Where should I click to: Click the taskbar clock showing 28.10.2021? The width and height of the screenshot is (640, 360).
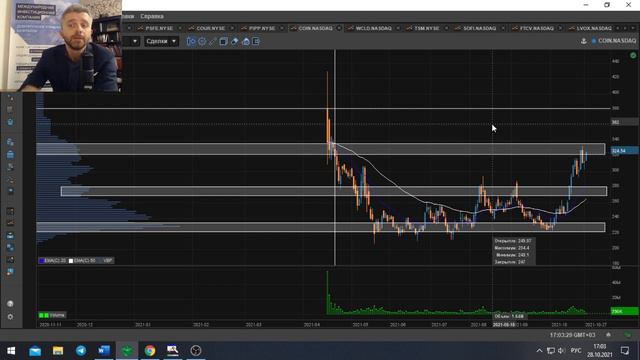[x=599, y=350]
